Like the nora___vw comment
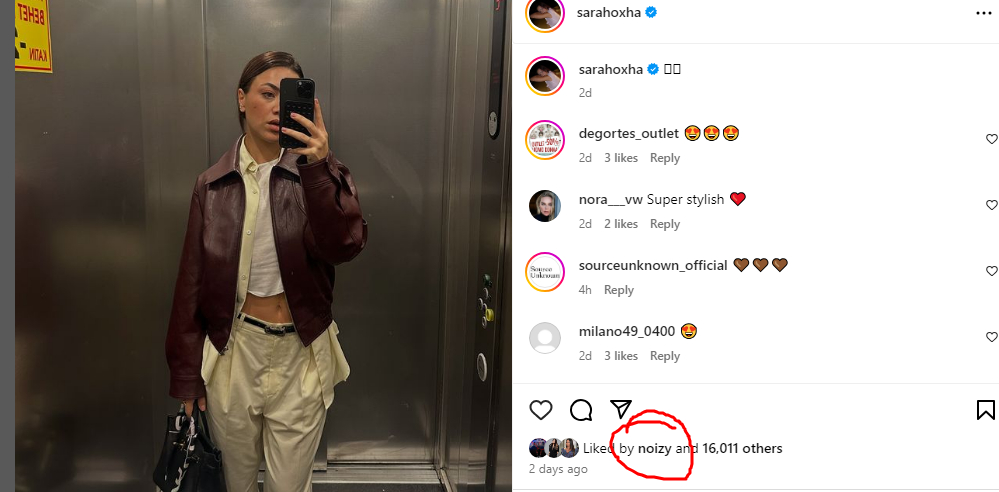Viewport: 999px width, 492px height. tap(991, 205)
